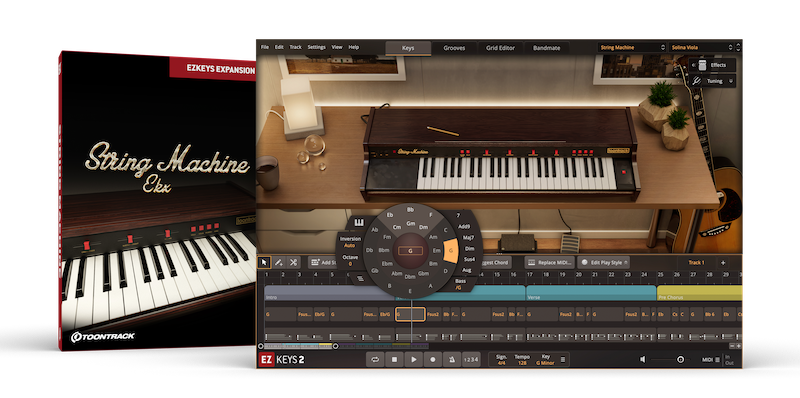
Task: Select Em on the chord wheel
Action: tap(436, 251)
